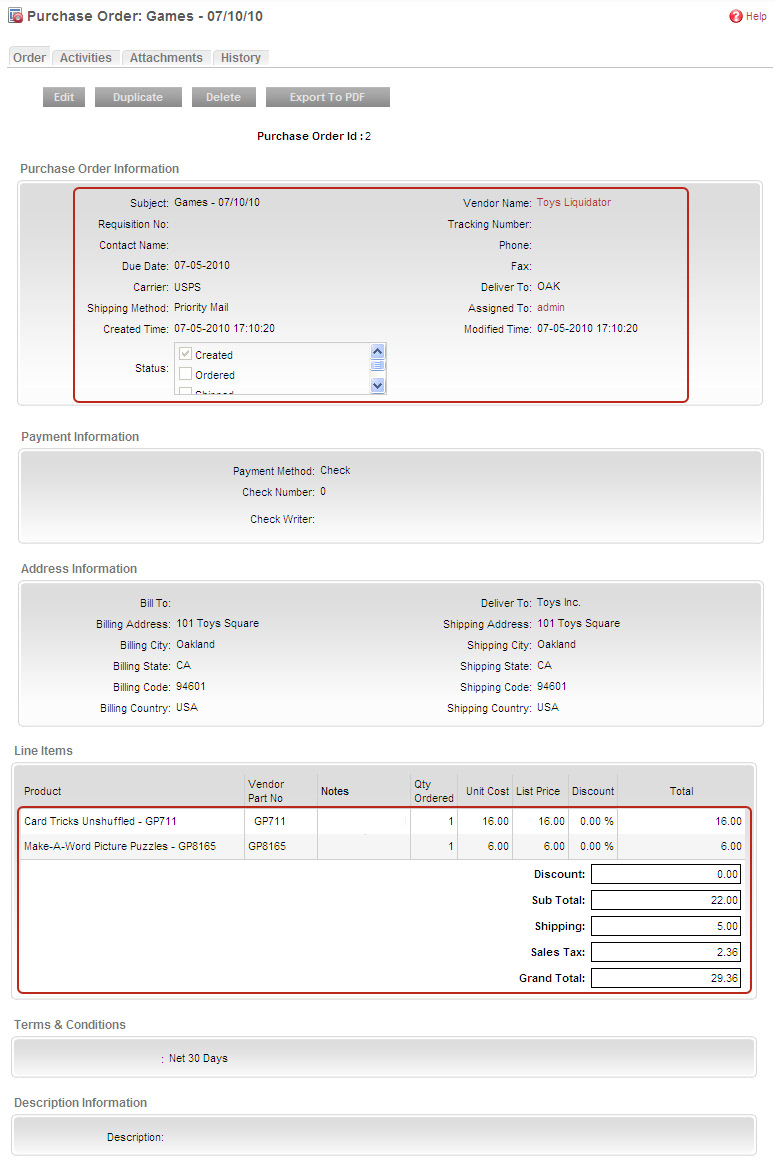Click the Product column header
This screenshot has width=775, height=1171.
point(43,791)
